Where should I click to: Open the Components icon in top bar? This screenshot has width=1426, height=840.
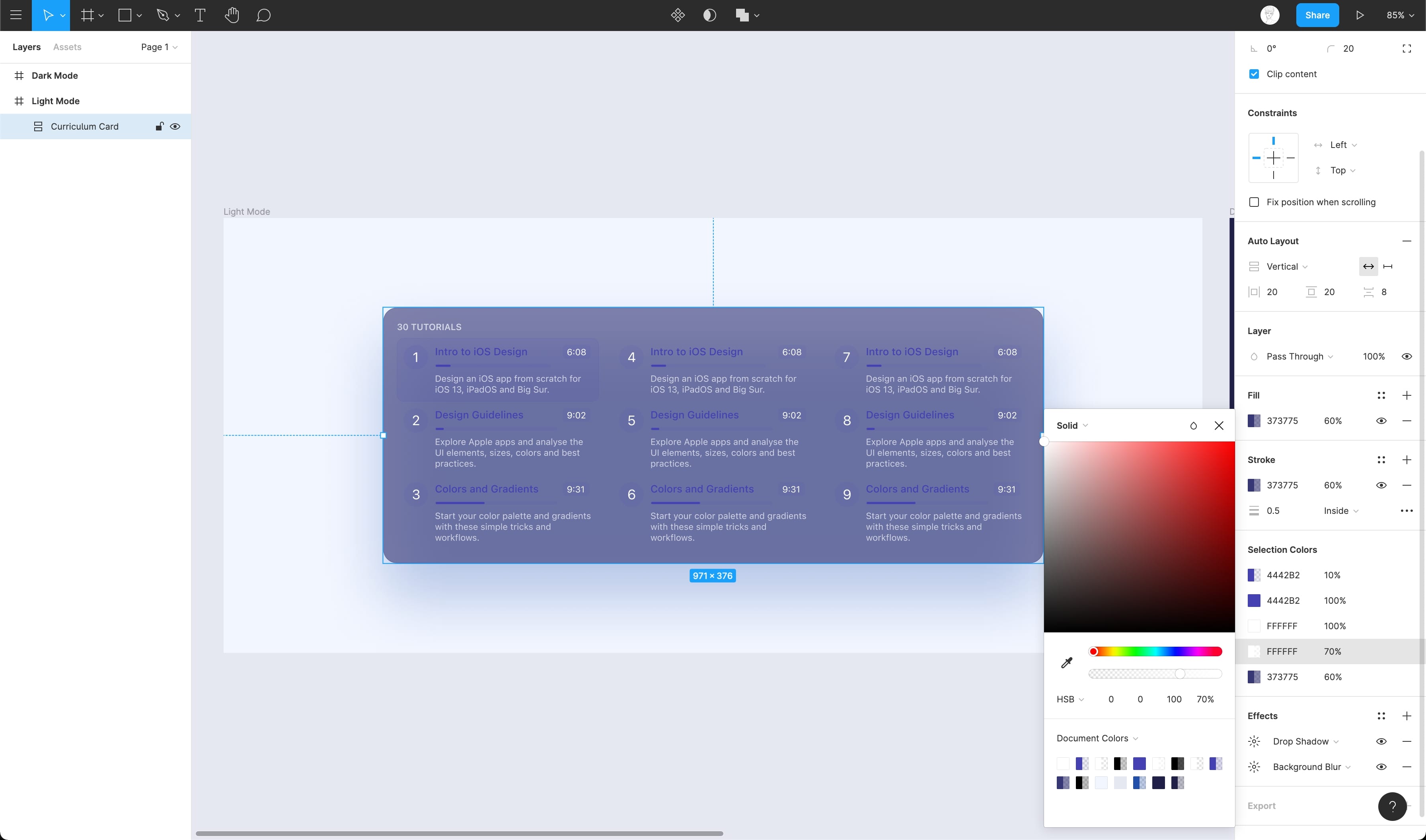678,15
